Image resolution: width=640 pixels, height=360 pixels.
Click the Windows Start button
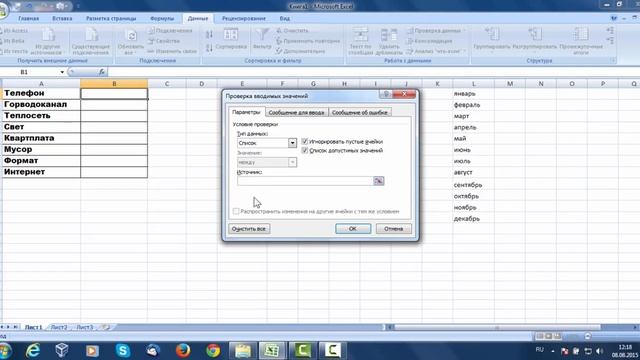pyautogui.click(x=5, y=351)
